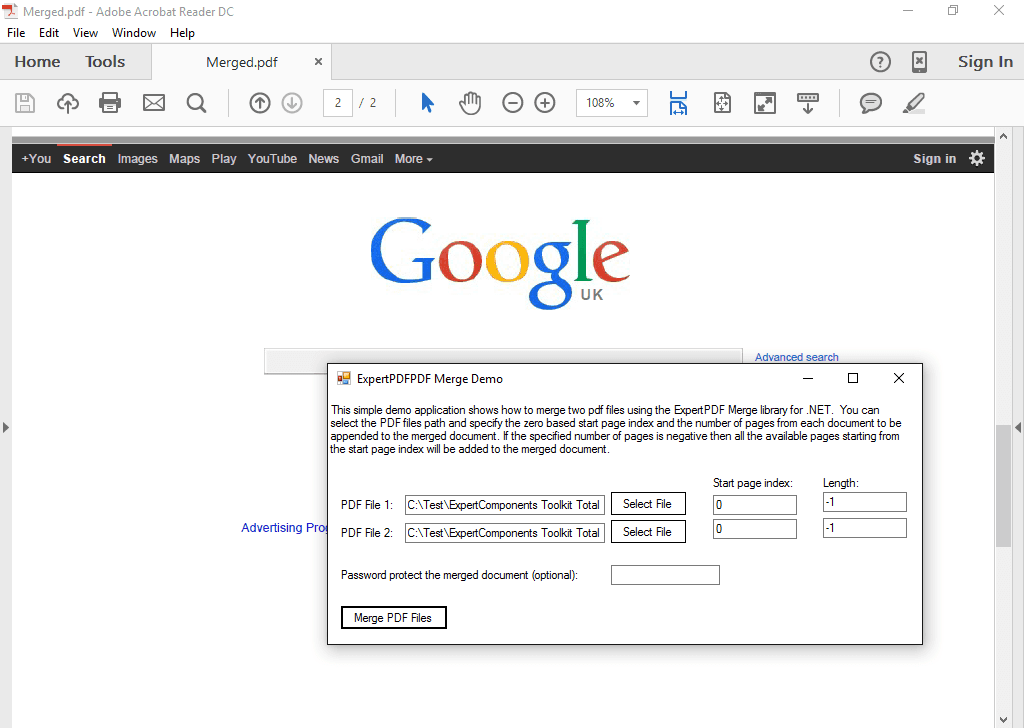Click the vertical scrollbar thumb
1024x728 pixels.
[1003, 486]
